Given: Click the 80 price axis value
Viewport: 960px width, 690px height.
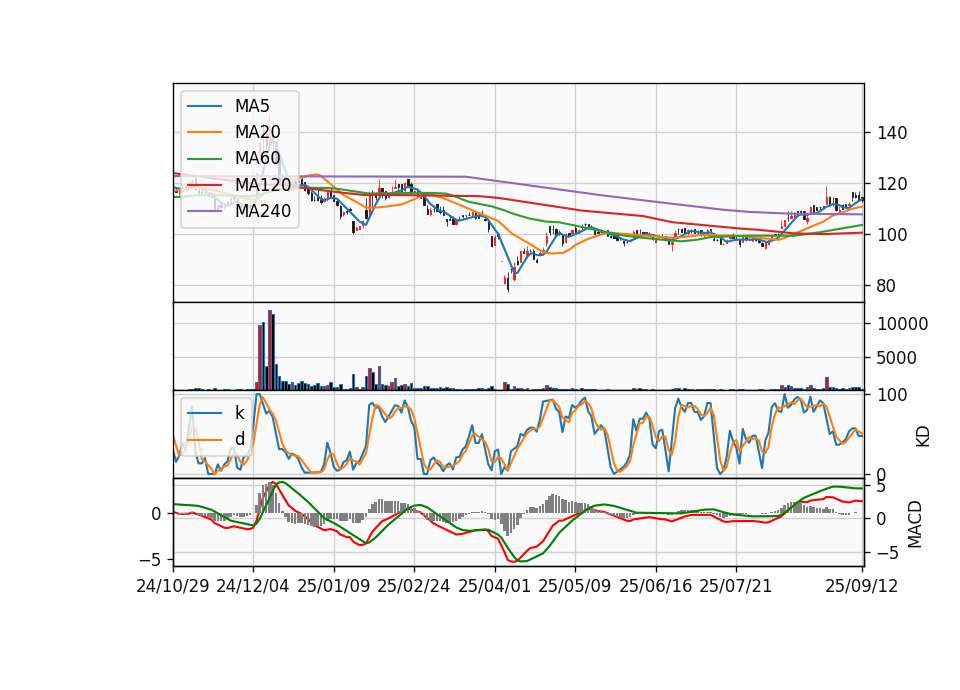Looking at the screenshot, I should [x=886, y=286].
